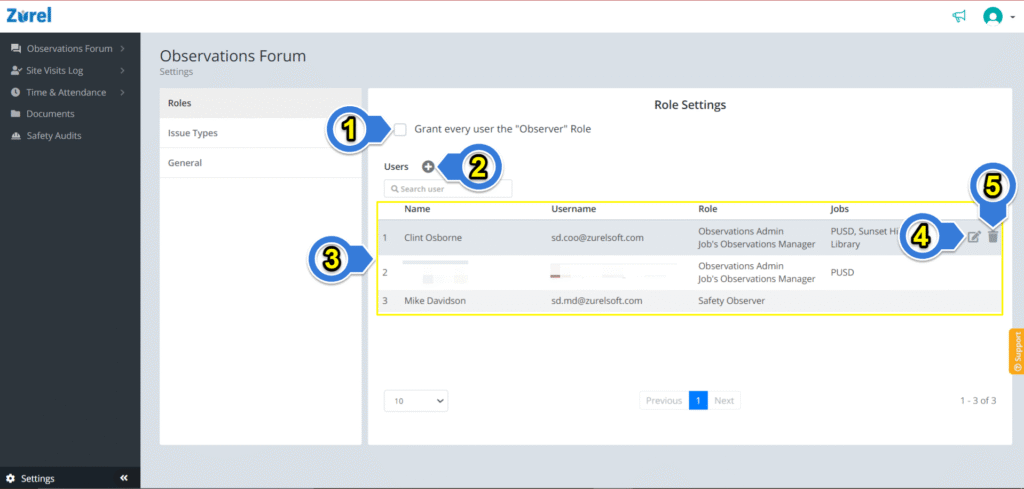Click the user profile avatar icon

click(x=993, y=16)
